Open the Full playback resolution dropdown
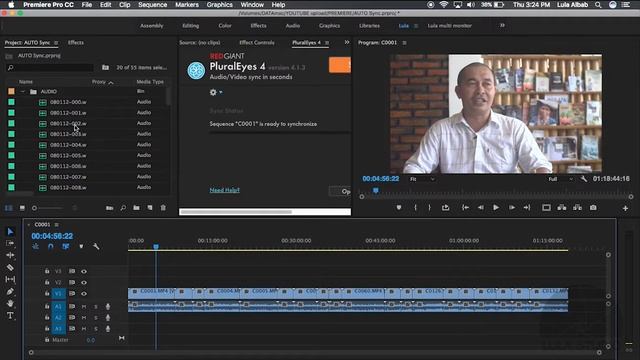This screenshot has width=640, height=360. point(560,179)
